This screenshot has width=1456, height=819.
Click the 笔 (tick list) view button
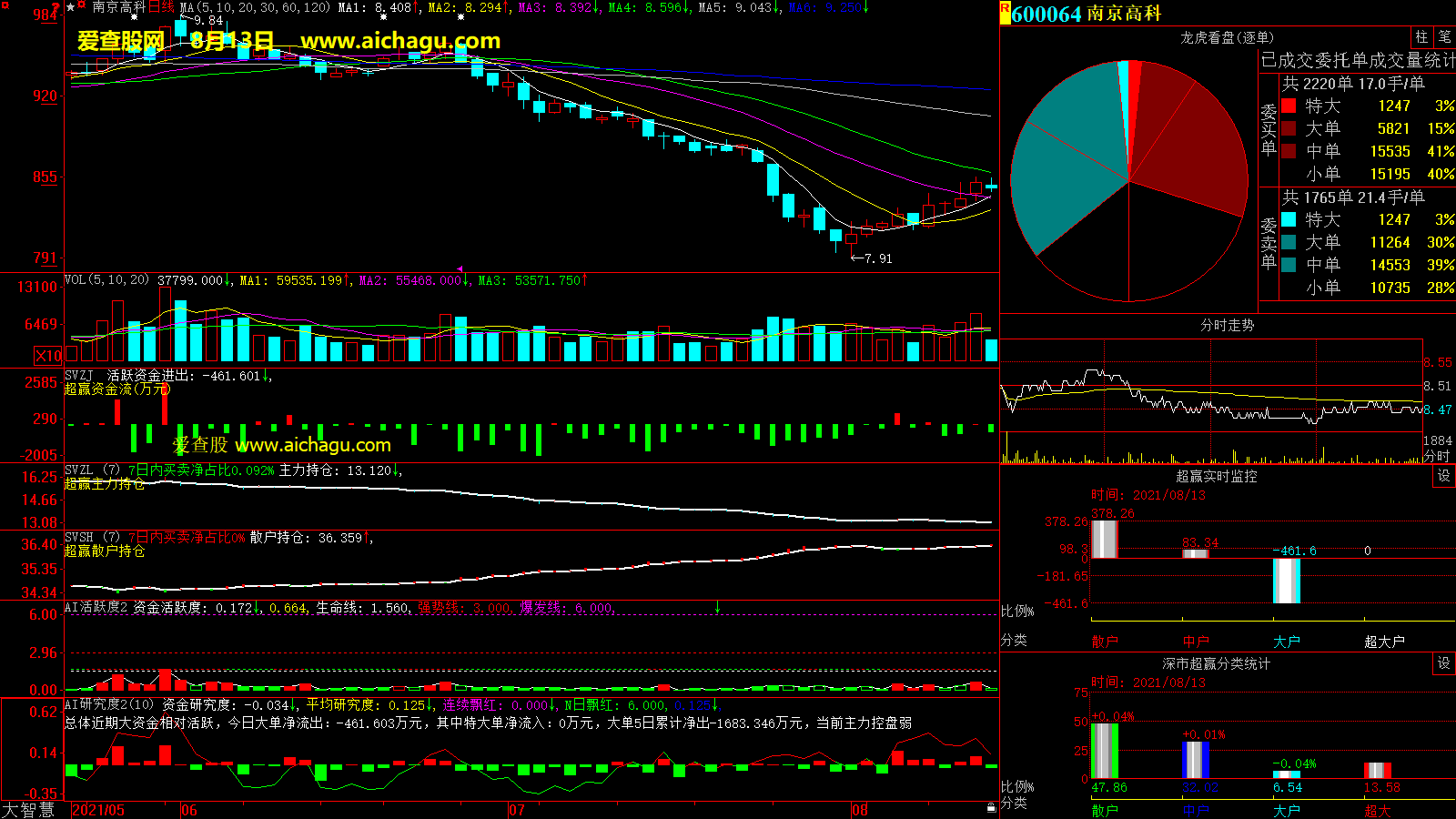1444,37
